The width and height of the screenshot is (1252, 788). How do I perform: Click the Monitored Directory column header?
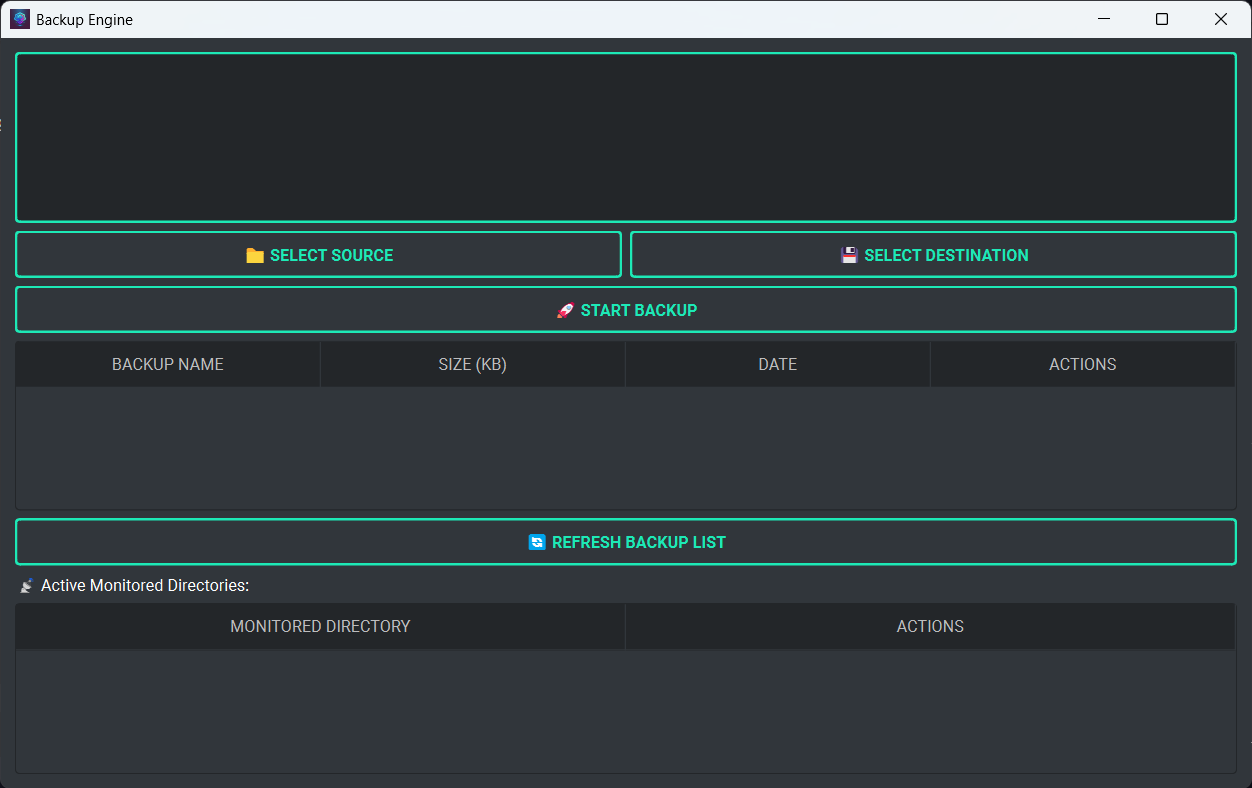coord(320,626)
